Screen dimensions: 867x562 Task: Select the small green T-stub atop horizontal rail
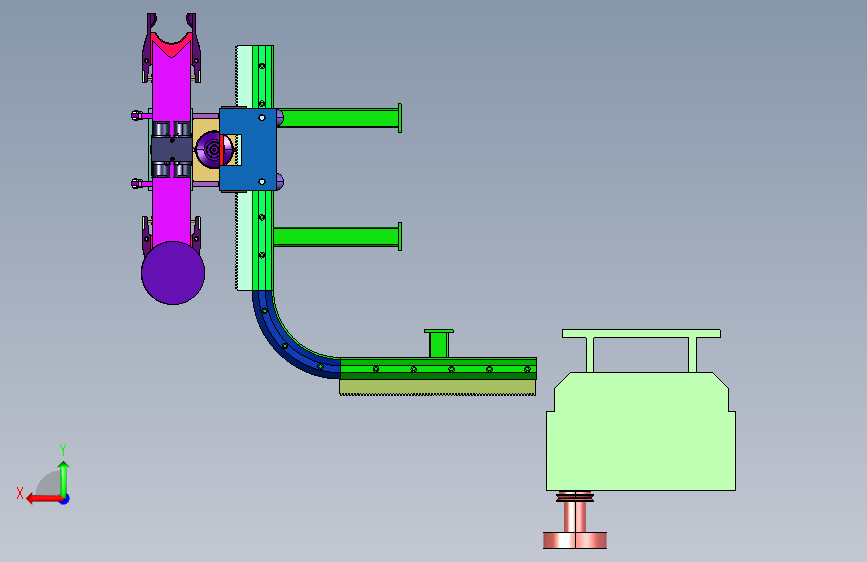coord(439,344)
